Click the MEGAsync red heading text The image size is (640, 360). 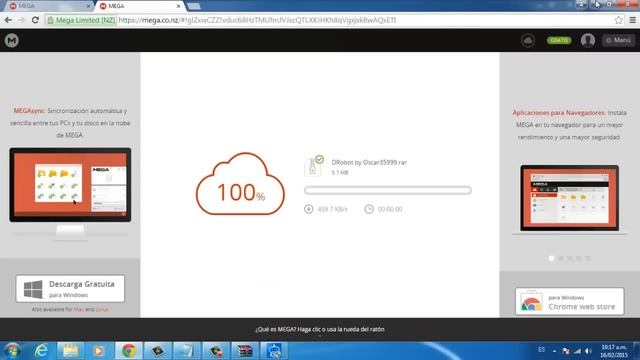click(29, 111)
